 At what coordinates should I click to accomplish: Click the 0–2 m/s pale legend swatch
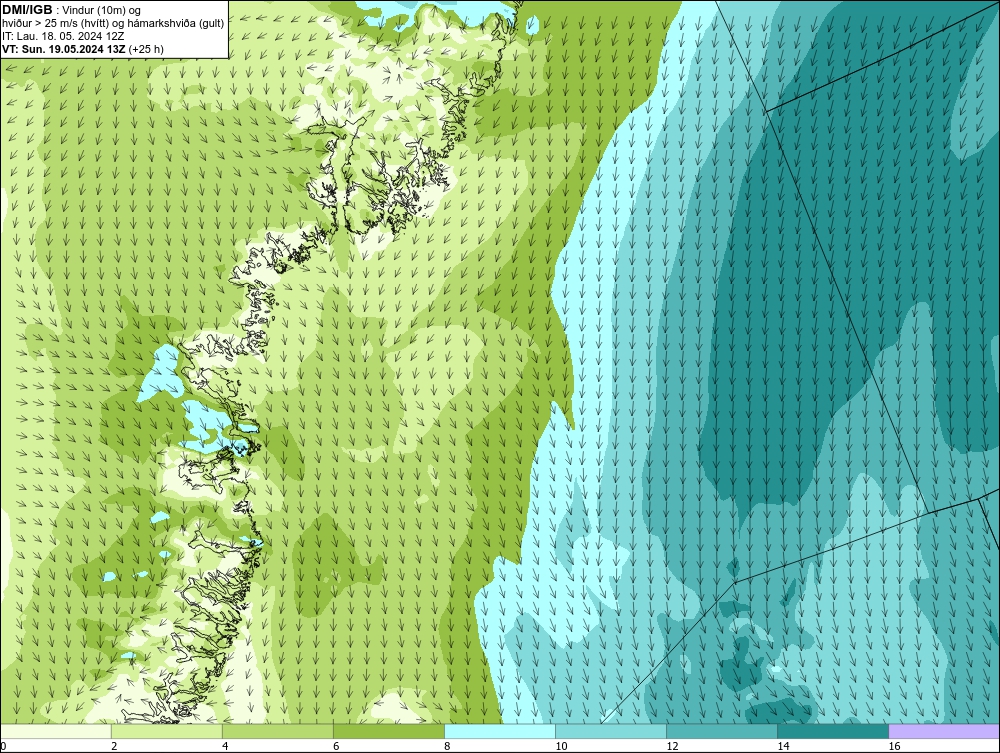[x=55, y=731]
